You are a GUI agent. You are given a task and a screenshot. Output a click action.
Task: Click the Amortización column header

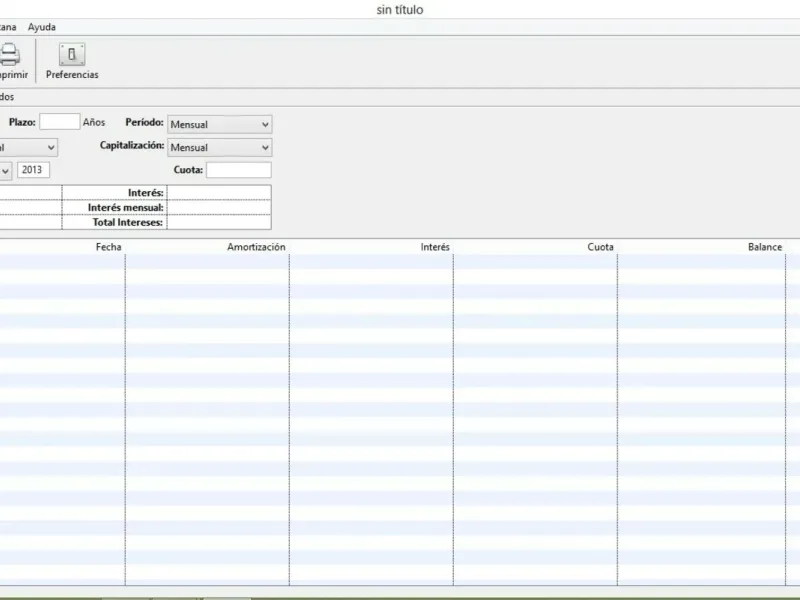(256, 247)
